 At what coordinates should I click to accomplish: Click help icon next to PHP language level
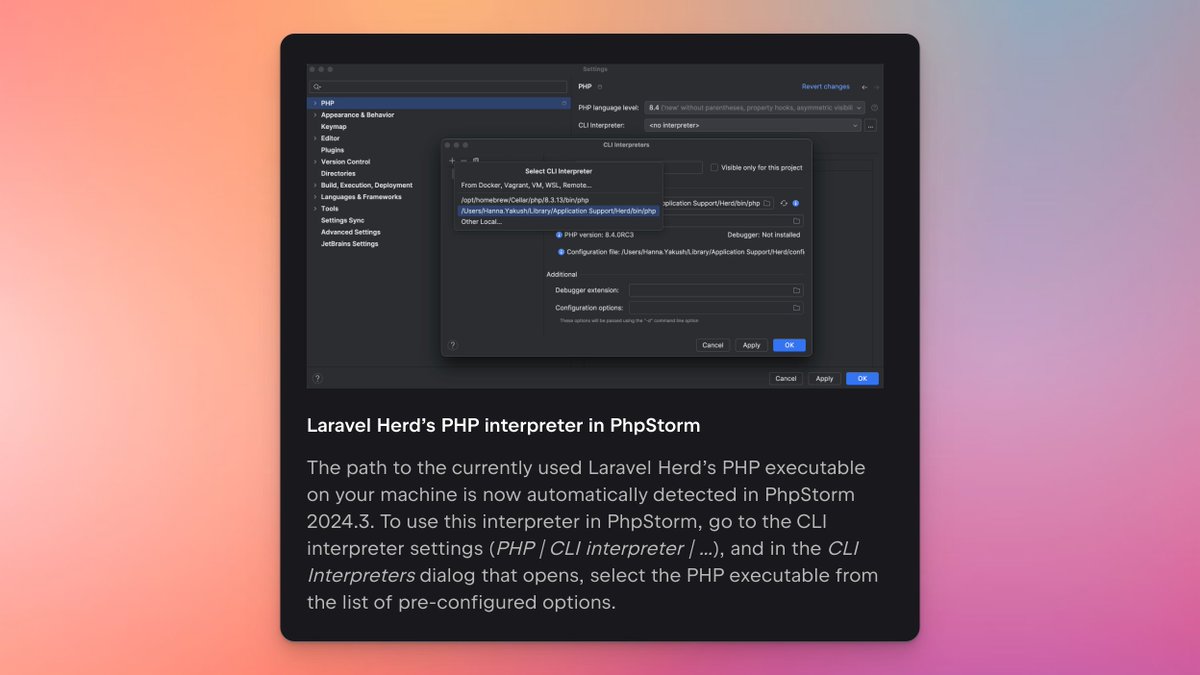(x=874, y=107)
